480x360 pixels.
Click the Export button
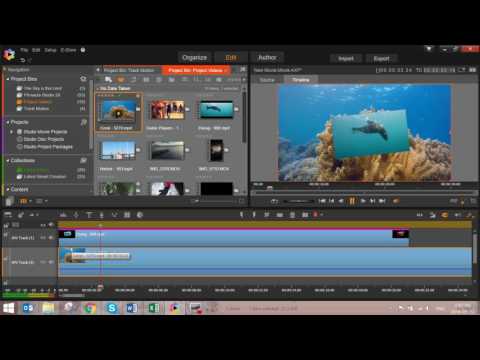point(381,59)
